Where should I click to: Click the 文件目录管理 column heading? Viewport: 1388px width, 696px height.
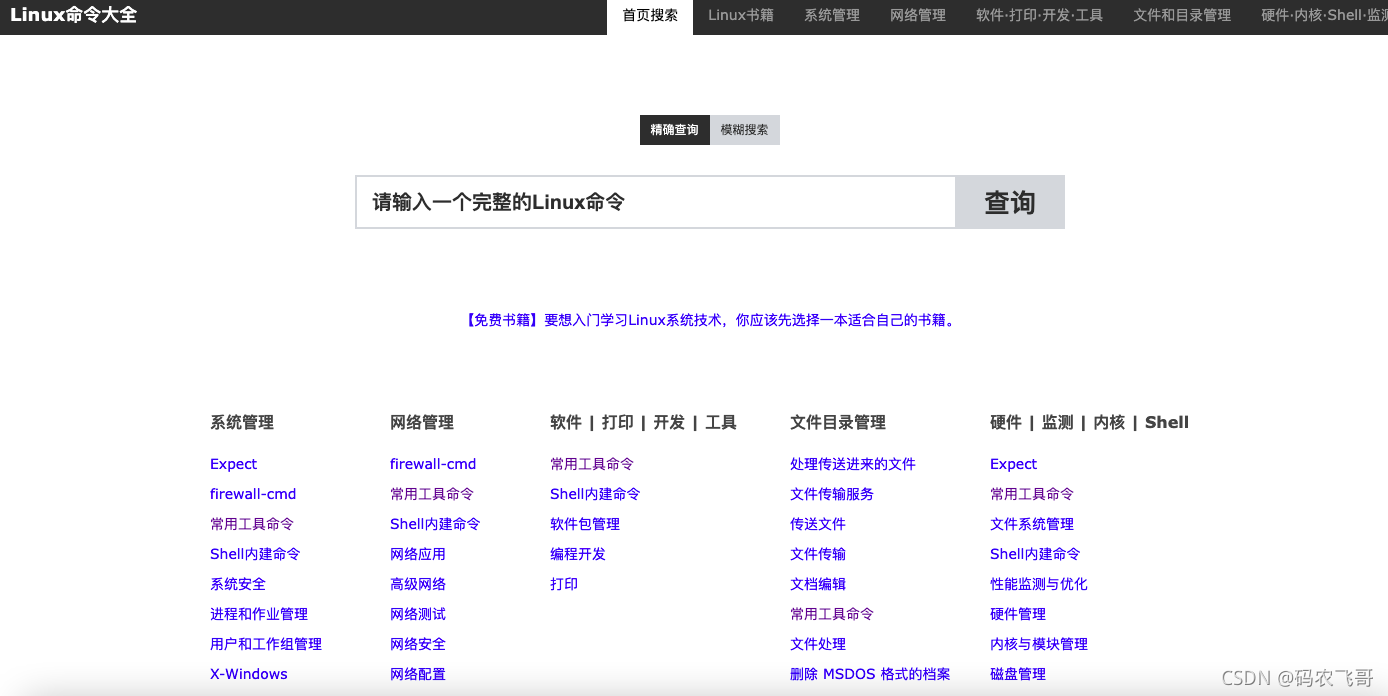tap(838, 423)
